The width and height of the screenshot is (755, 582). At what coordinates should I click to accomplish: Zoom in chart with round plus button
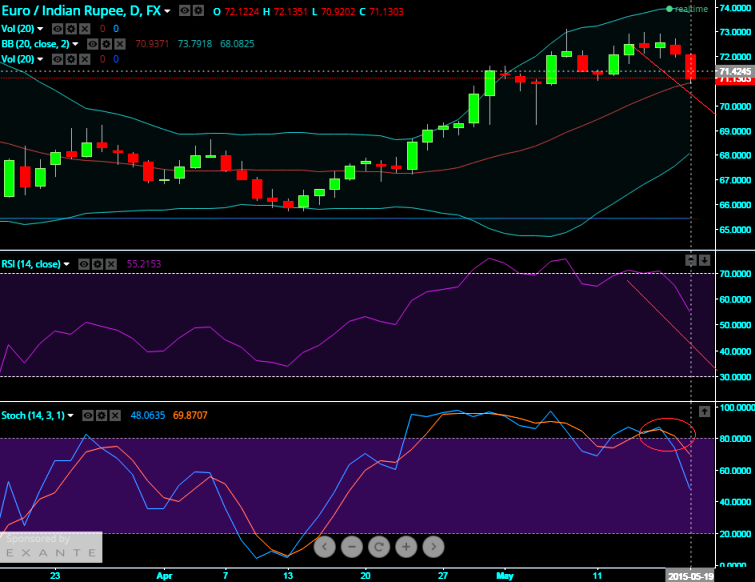tap(406, 547)
